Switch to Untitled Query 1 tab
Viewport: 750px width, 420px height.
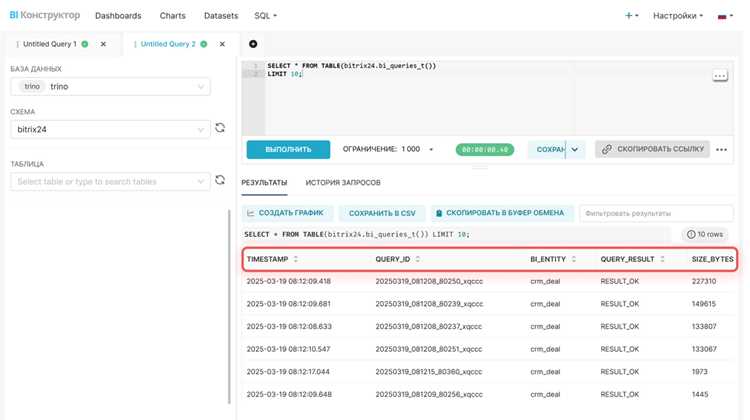pos(50,44)
